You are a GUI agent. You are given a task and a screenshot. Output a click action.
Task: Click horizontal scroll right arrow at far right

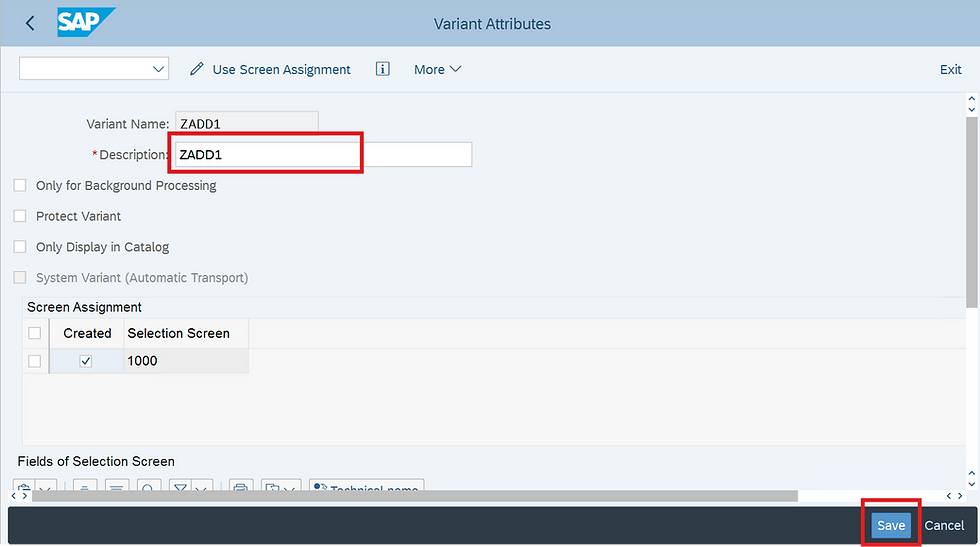[x=960, y=496]
